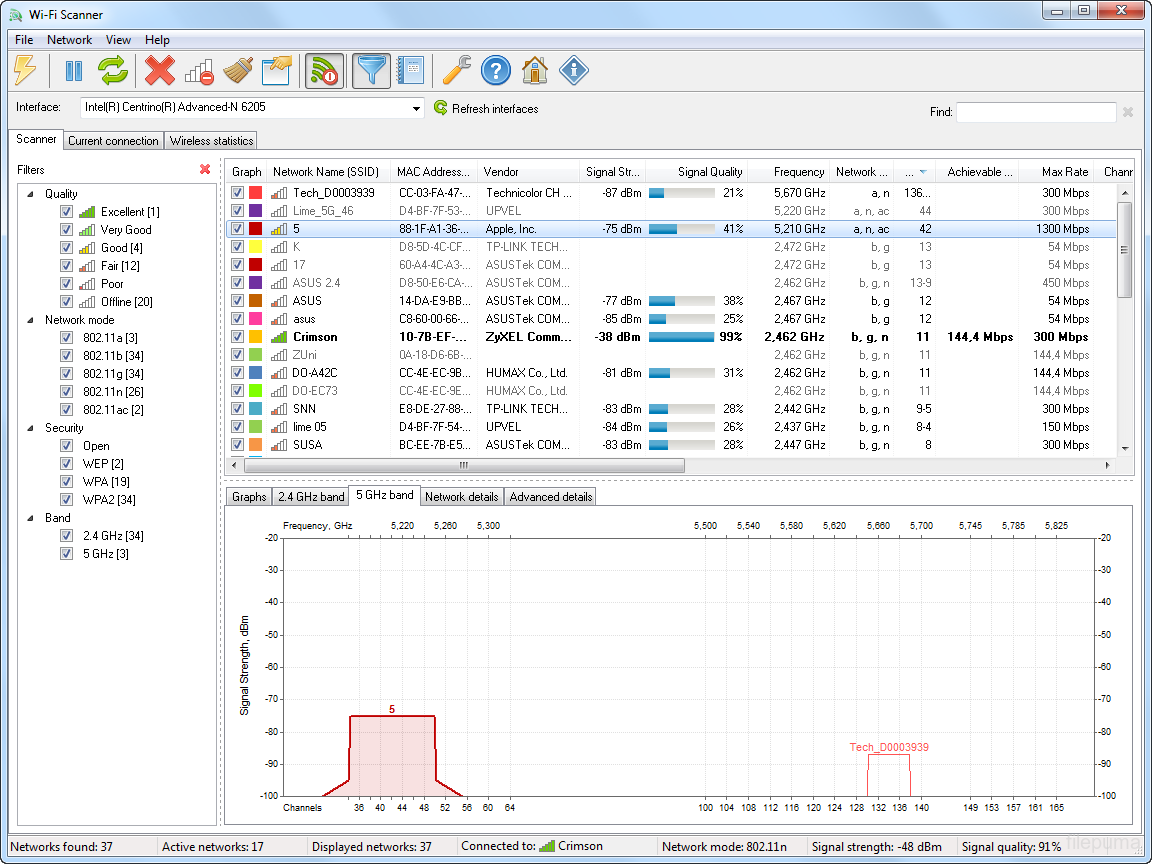The width and height of the screenshot is (1152, 864).
Task: Click the lightning bolt toolbar icon
Action: 26,71
